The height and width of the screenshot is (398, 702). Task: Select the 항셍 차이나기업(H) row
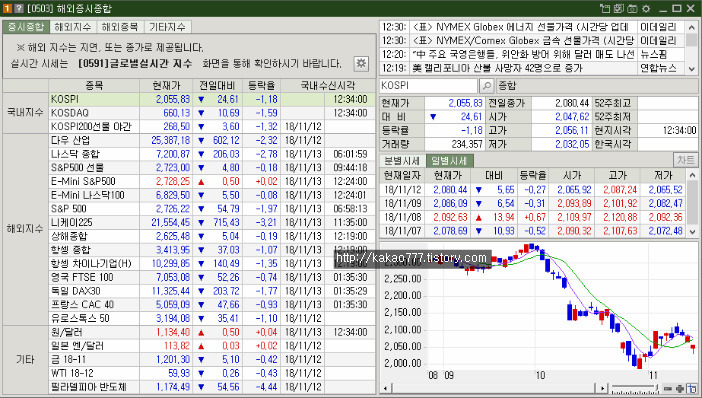212,264
